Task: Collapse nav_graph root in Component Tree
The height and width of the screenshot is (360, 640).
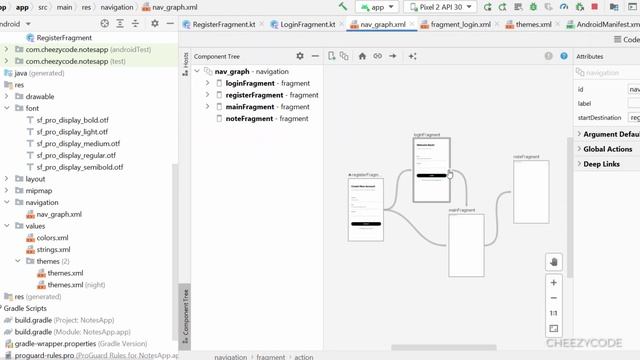Action: [x=197, y=71]
